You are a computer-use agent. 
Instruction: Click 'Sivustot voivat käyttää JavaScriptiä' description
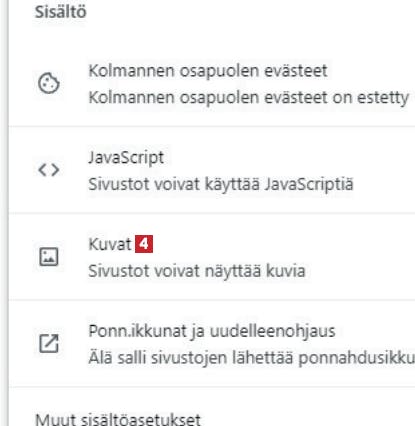(x=221, y=184)
